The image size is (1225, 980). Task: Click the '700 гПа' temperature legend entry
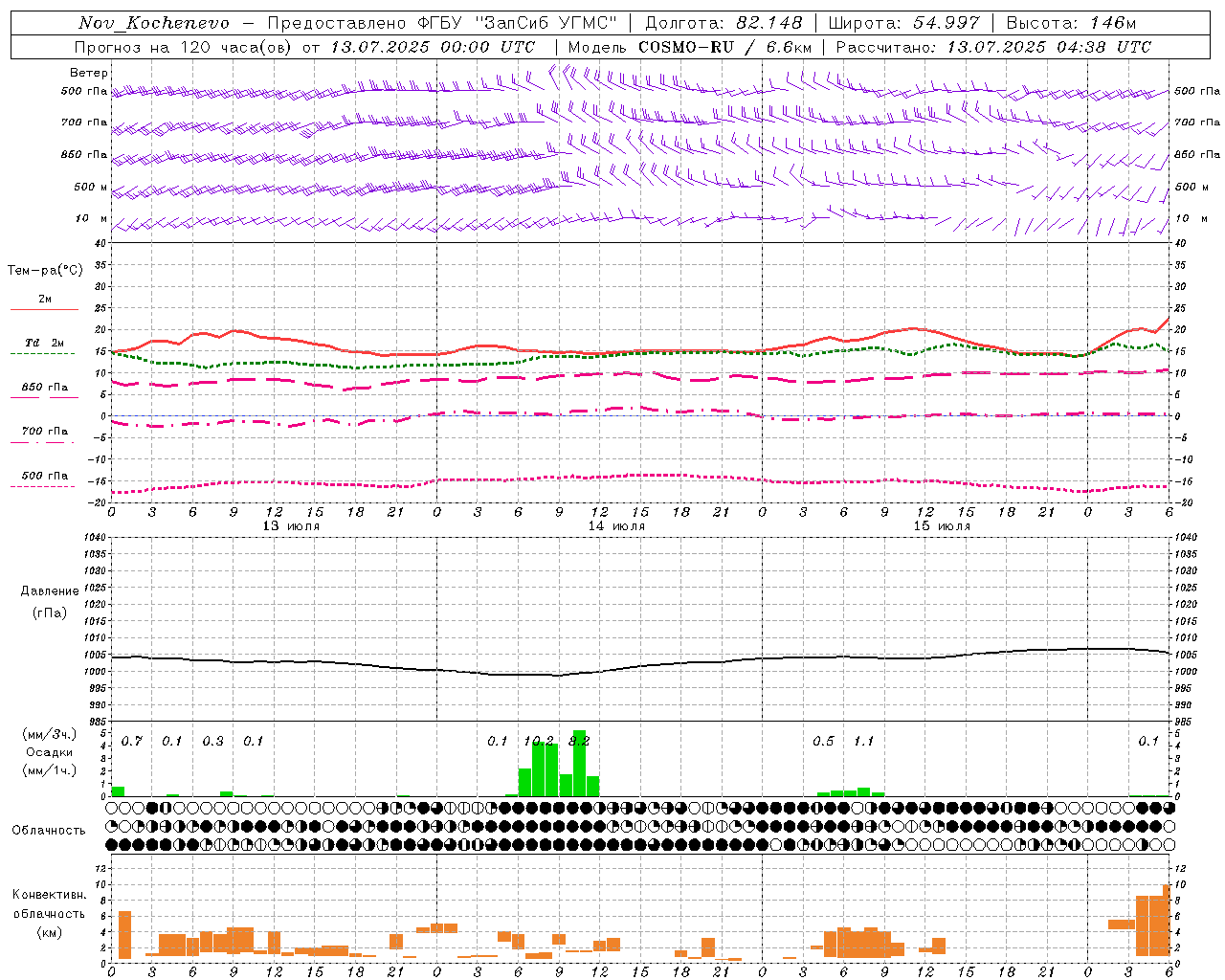coord(45,432)
